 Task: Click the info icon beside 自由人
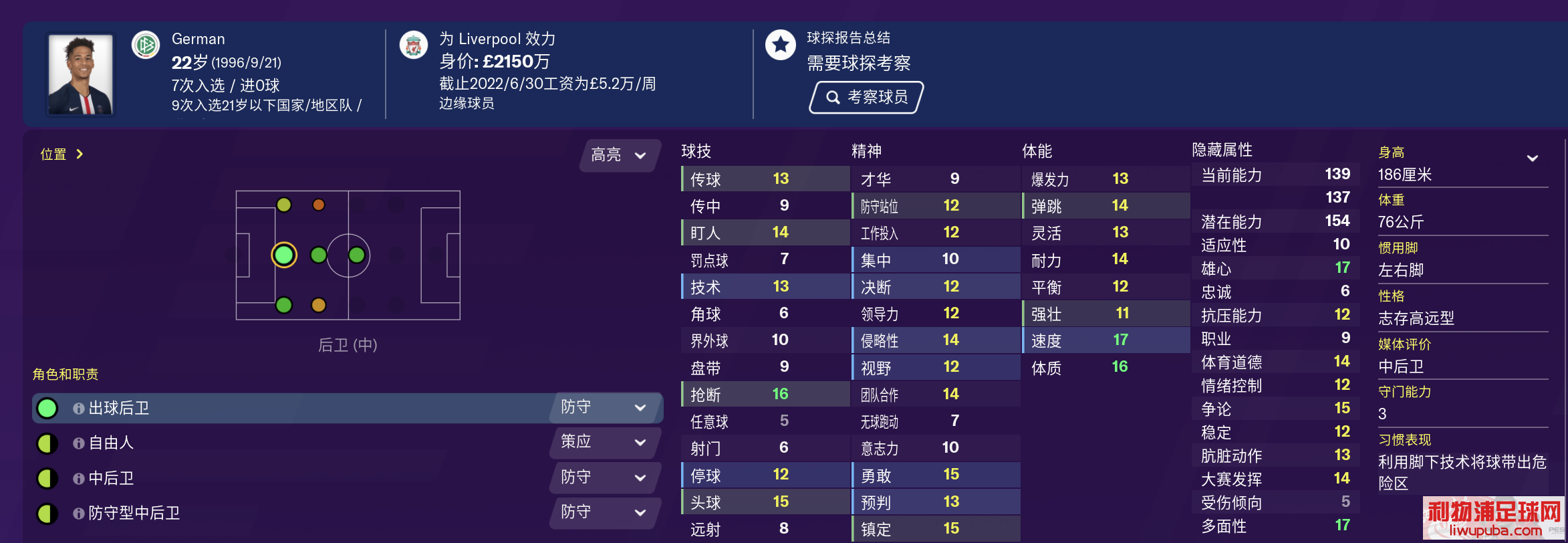(79, 443)
